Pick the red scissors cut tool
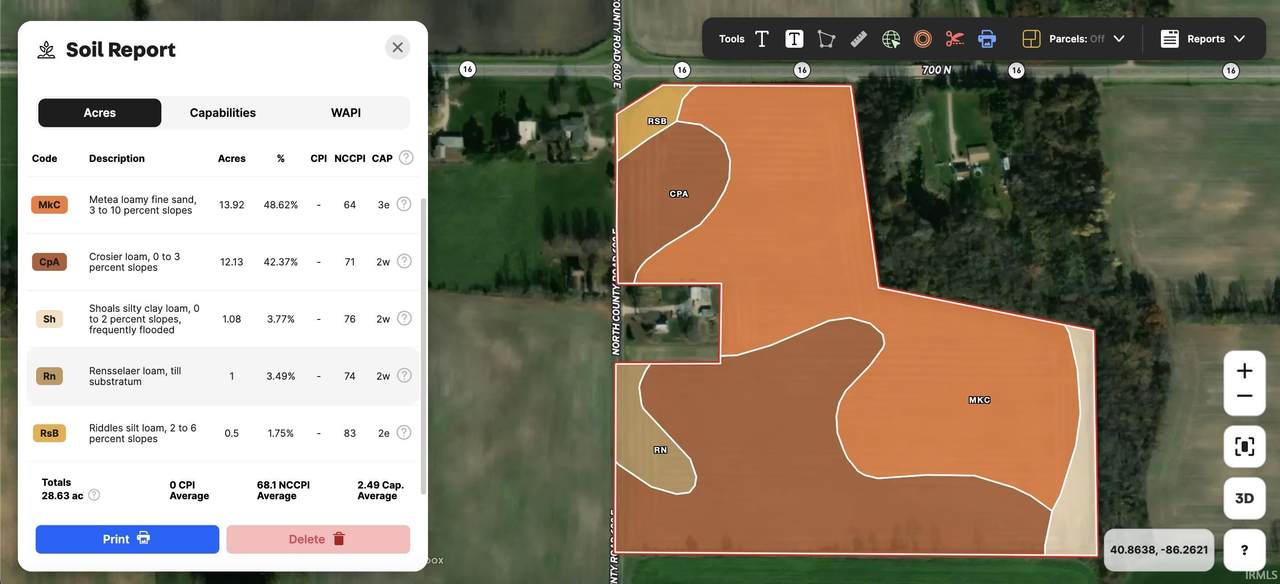 pyautogui.click(x=955, y=39)
